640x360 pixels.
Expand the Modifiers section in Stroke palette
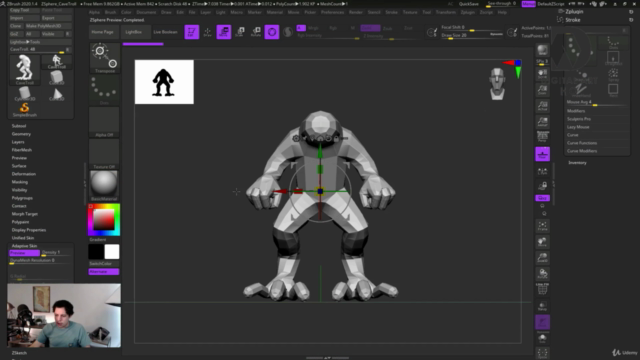pyautogui.click(x=576, y=111)
